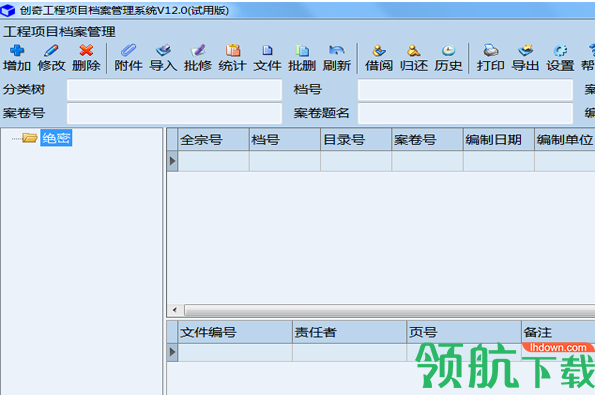The image size is (595, 395).
Task: Select the upper grid row indicator arrow
Action: click(172, 161)
